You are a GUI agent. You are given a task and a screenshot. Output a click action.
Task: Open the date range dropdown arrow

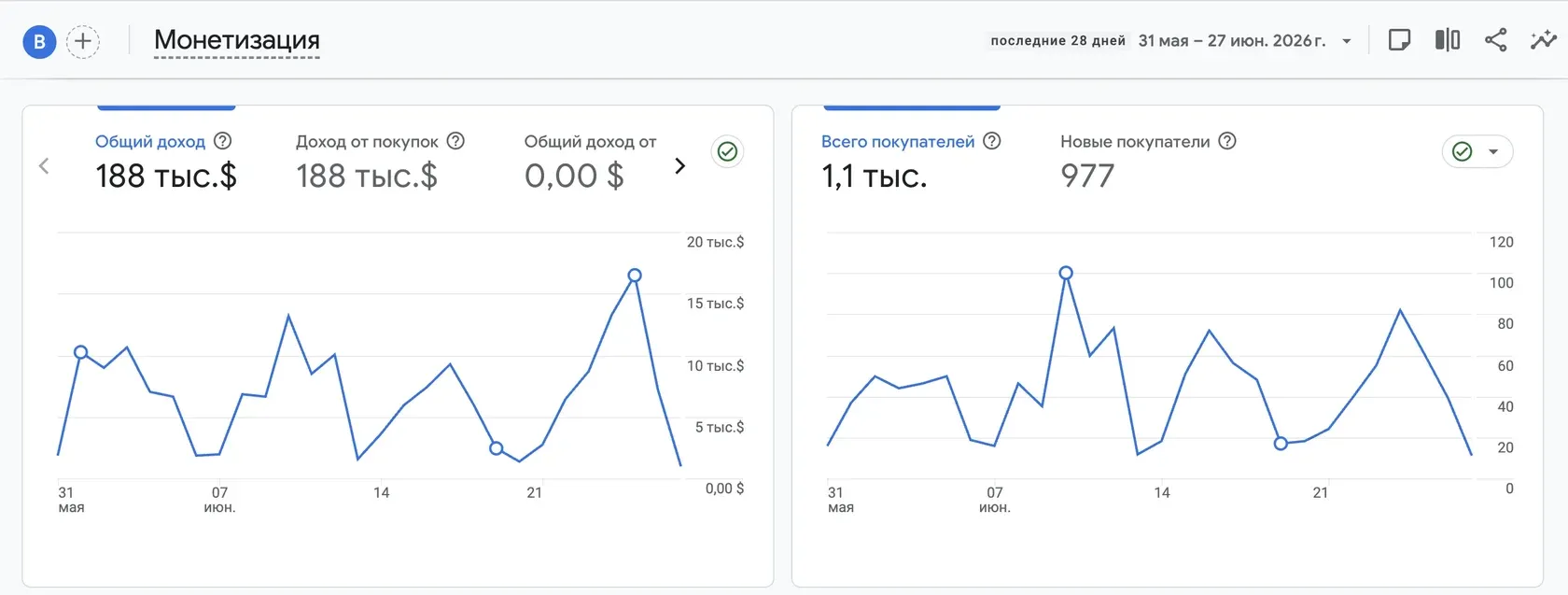click(x=1347, y=41)
